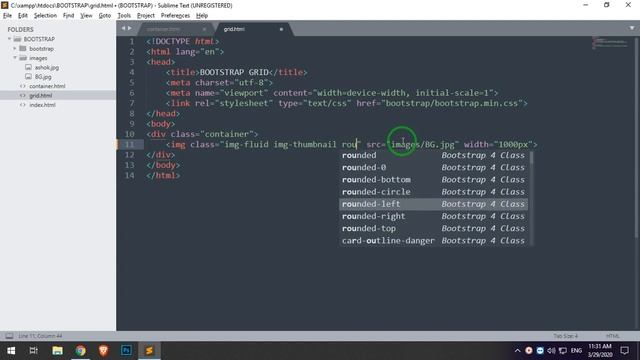Click line number 11 in the gutter

[129, 144]
